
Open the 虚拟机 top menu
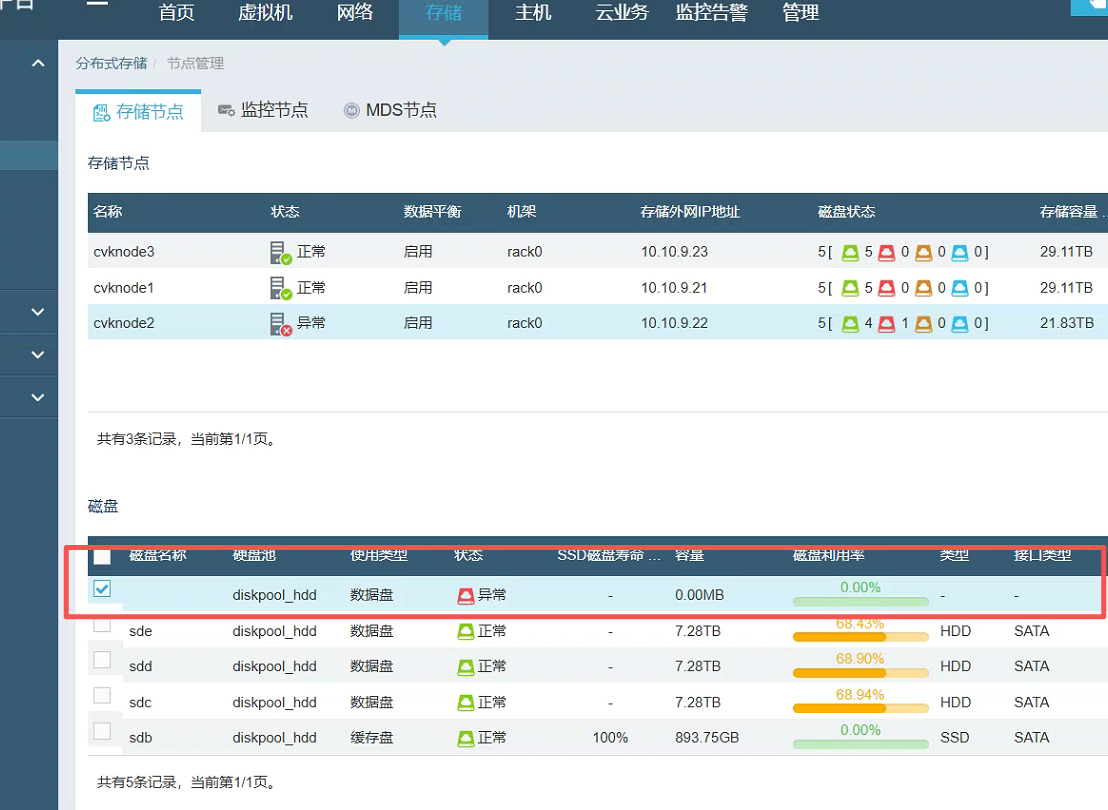(265, 13)
